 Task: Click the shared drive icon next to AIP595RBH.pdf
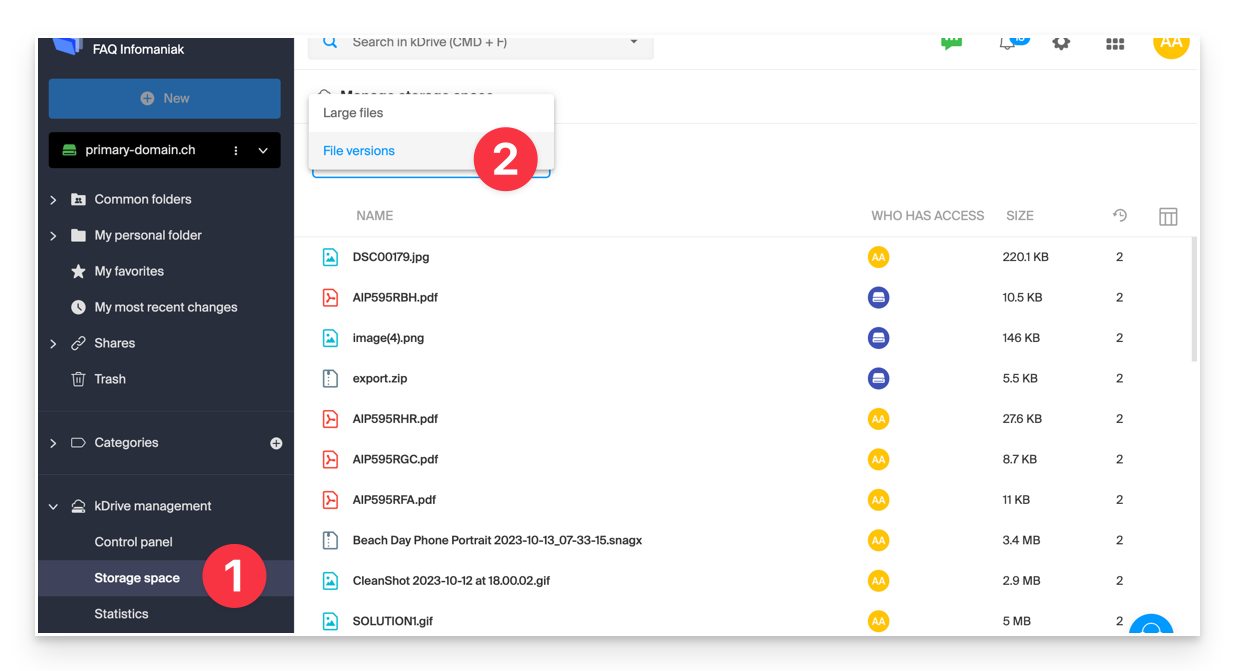878,297
